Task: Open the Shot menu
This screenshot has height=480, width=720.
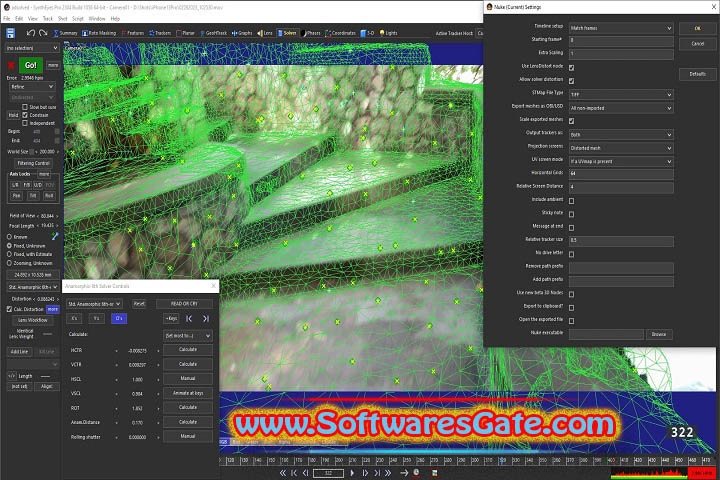Action: click(x=62, y=19)
